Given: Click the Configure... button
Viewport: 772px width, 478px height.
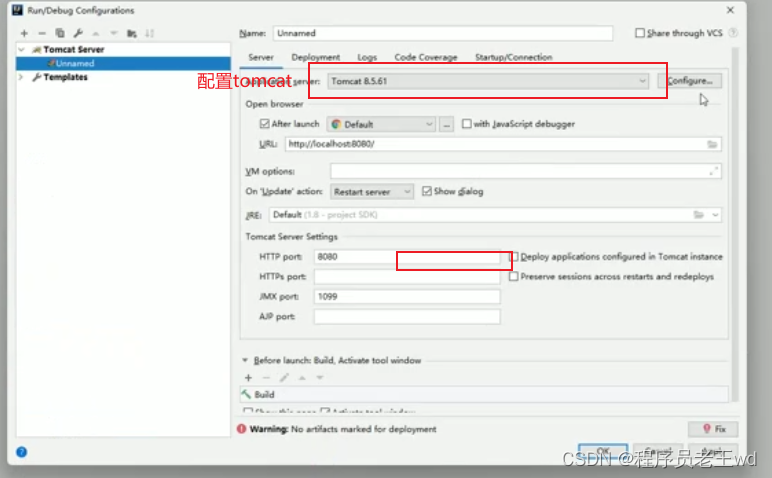Looking at the screenshot, I should pyautogui.click(x=690, y=81).
